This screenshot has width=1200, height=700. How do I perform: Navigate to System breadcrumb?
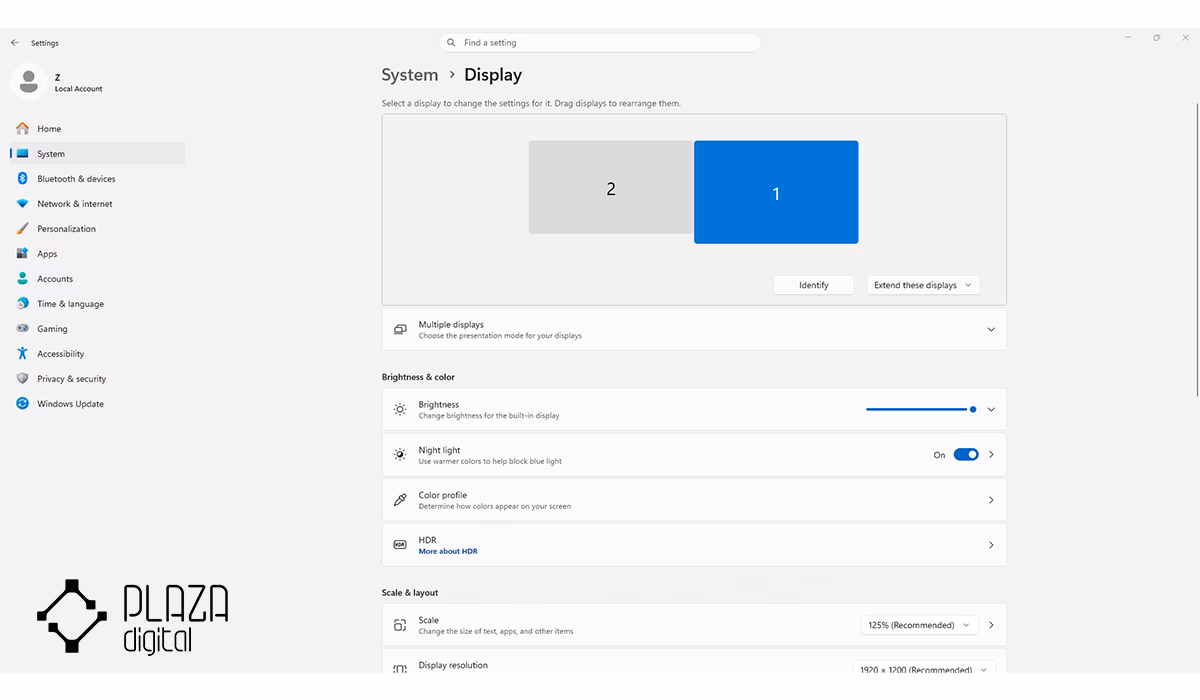pos(410,75)
